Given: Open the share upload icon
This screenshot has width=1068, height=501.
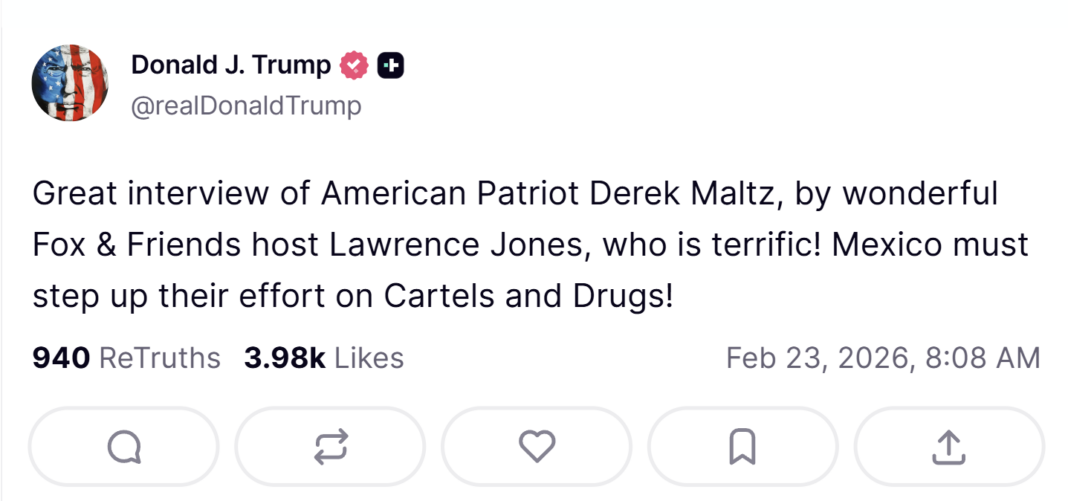Looking at the screenshot, I should coord(948,447).
